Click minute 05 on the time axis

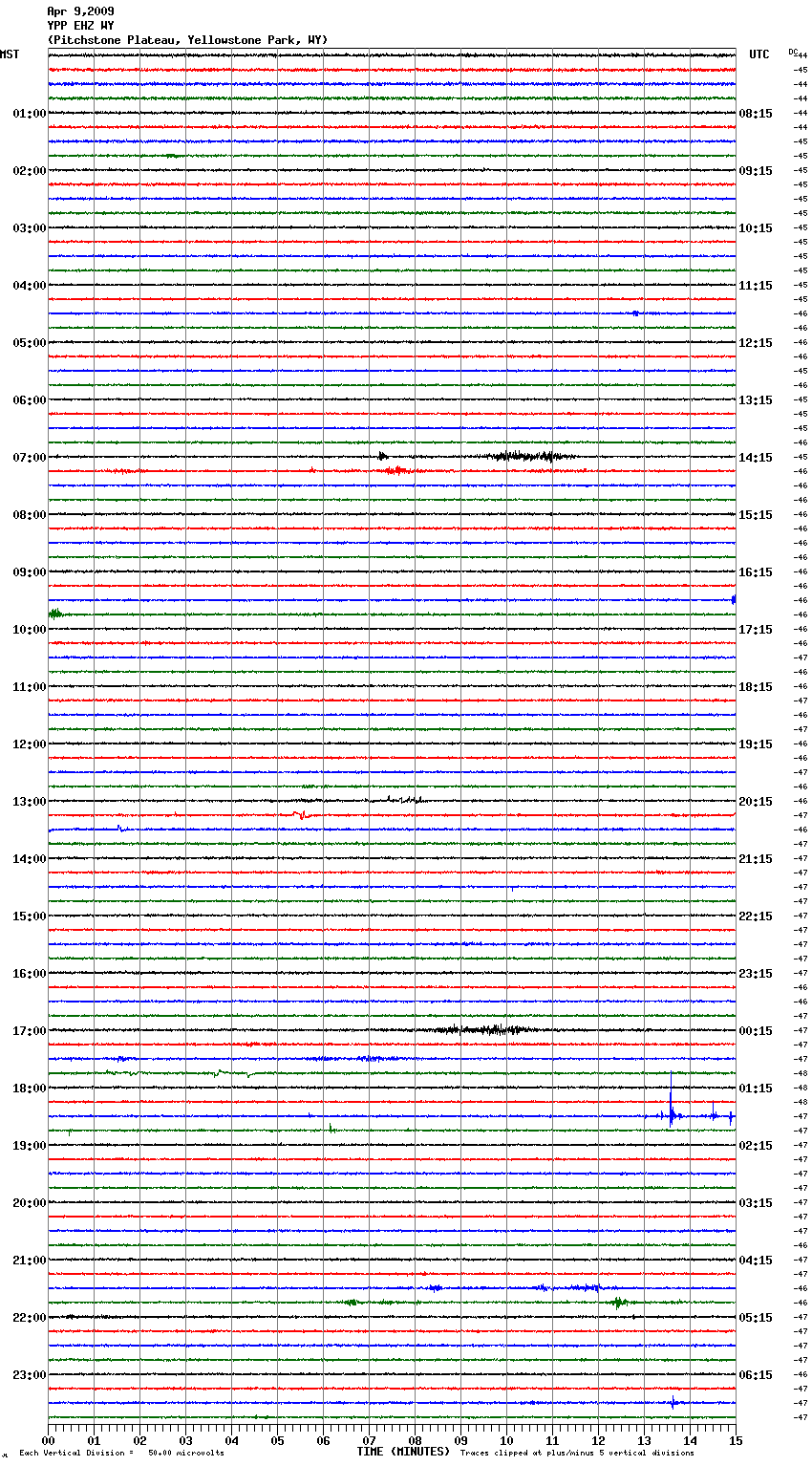[x=277, y=1440]
